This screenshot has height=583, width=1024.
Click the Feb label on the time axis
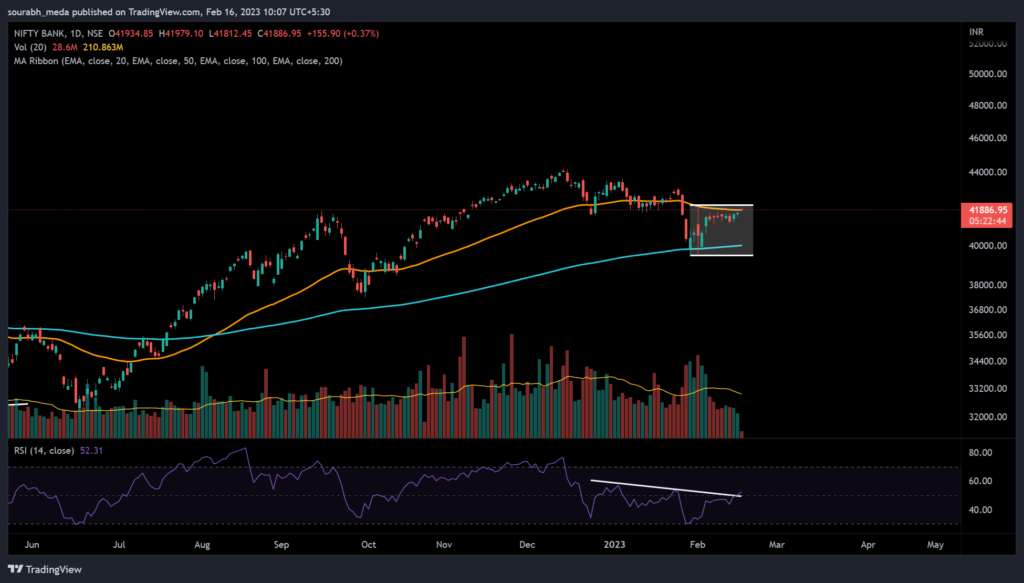pos(697,544)
